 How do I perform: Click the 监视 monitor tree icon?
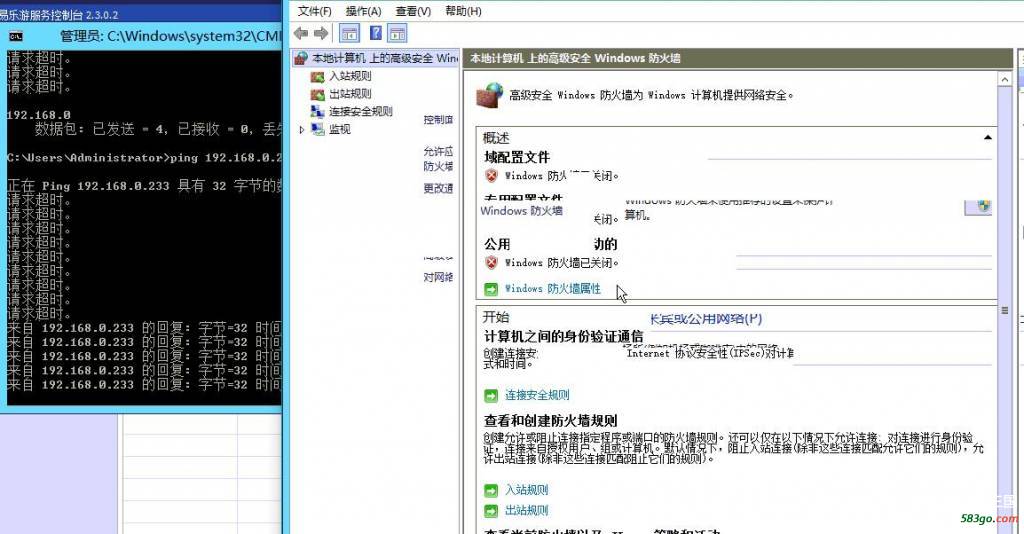pyautogui.click(x=317, y=129)
